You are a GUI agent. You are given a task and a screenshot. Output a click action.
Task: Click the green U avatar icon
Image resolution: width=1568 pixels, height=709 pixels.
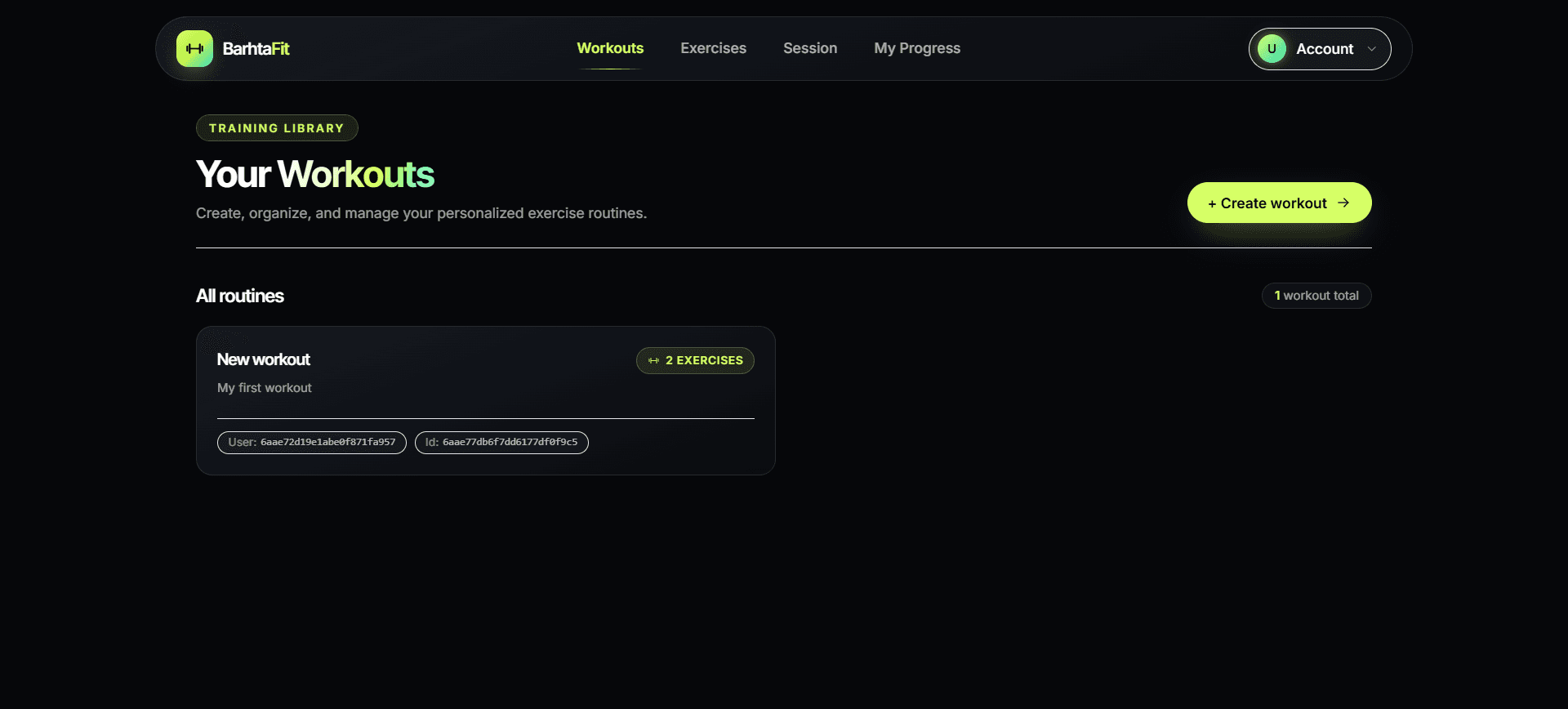1272,49
